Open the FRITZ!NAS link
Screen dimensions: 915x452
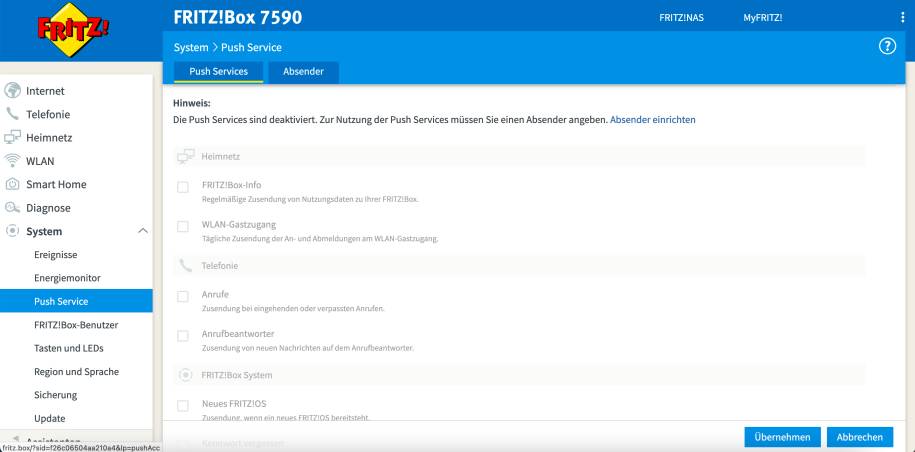[x=682, y=17]
